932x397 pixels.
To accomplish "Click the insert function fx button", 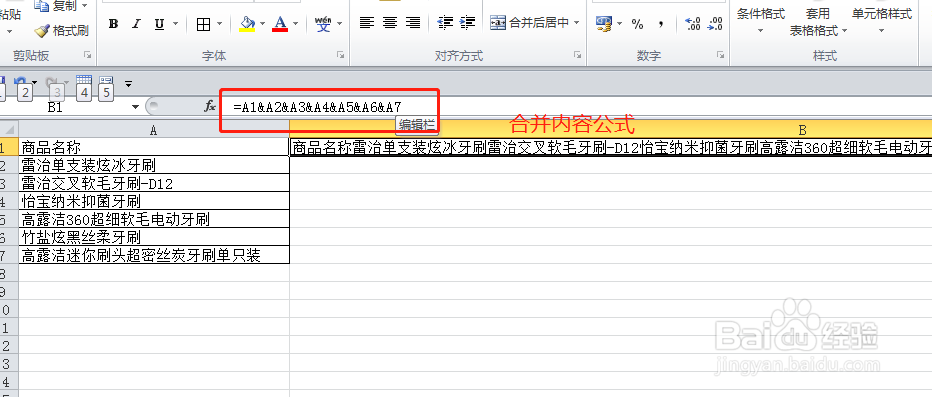I will [209, 106].
